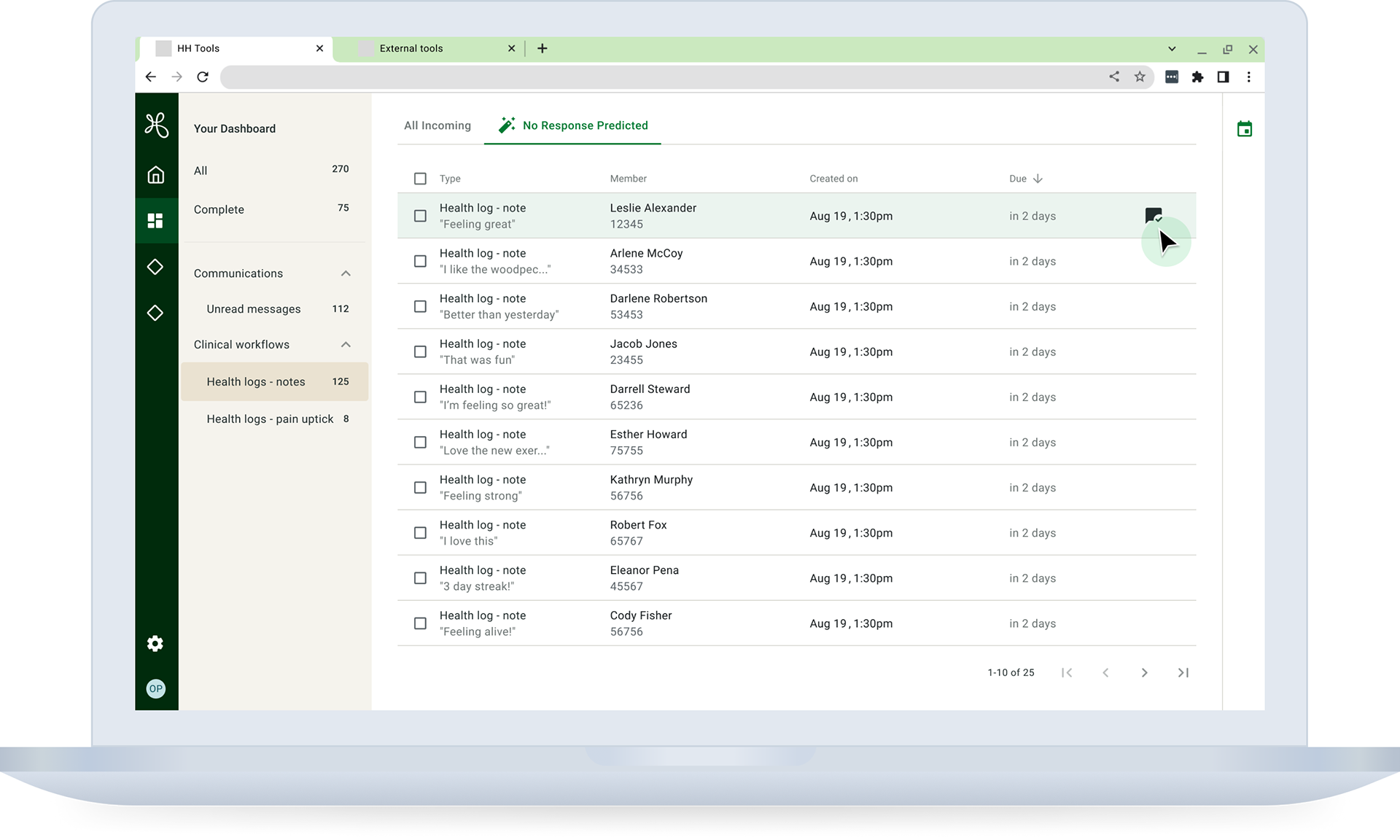This screenshot has width=1400, height=840.
Task: Check the Robert Fox row checkbox
Action: pos(420,533)
